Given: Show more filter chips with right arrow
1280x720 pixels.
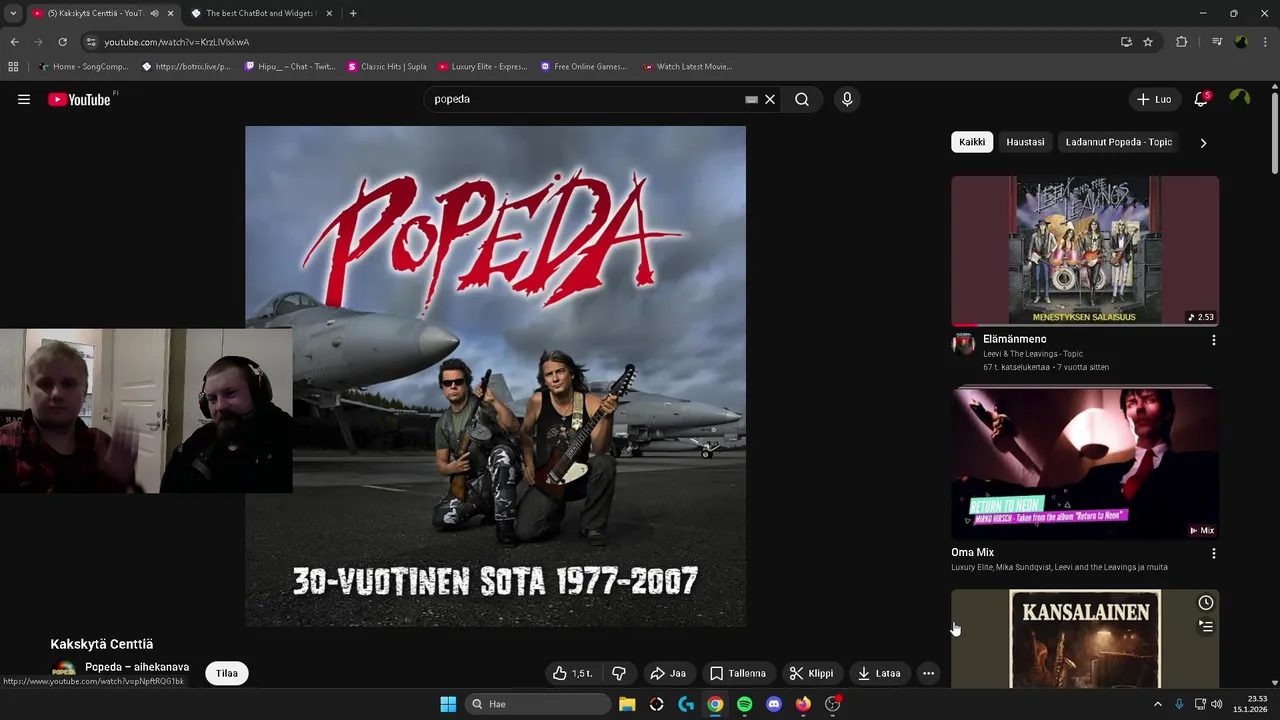Looking at the screenshot, I should (1203, 143).
